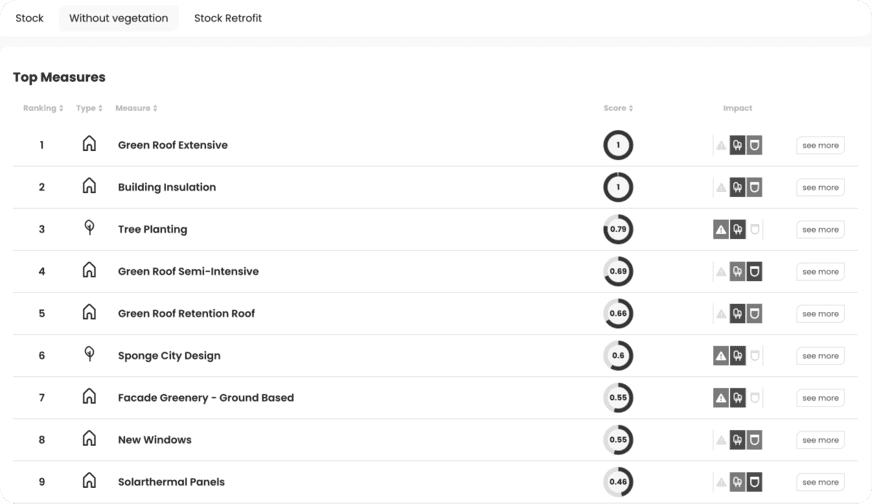
Task: Click shield impact icon in Solarthermal Panels row
Action: click(754, 482)
